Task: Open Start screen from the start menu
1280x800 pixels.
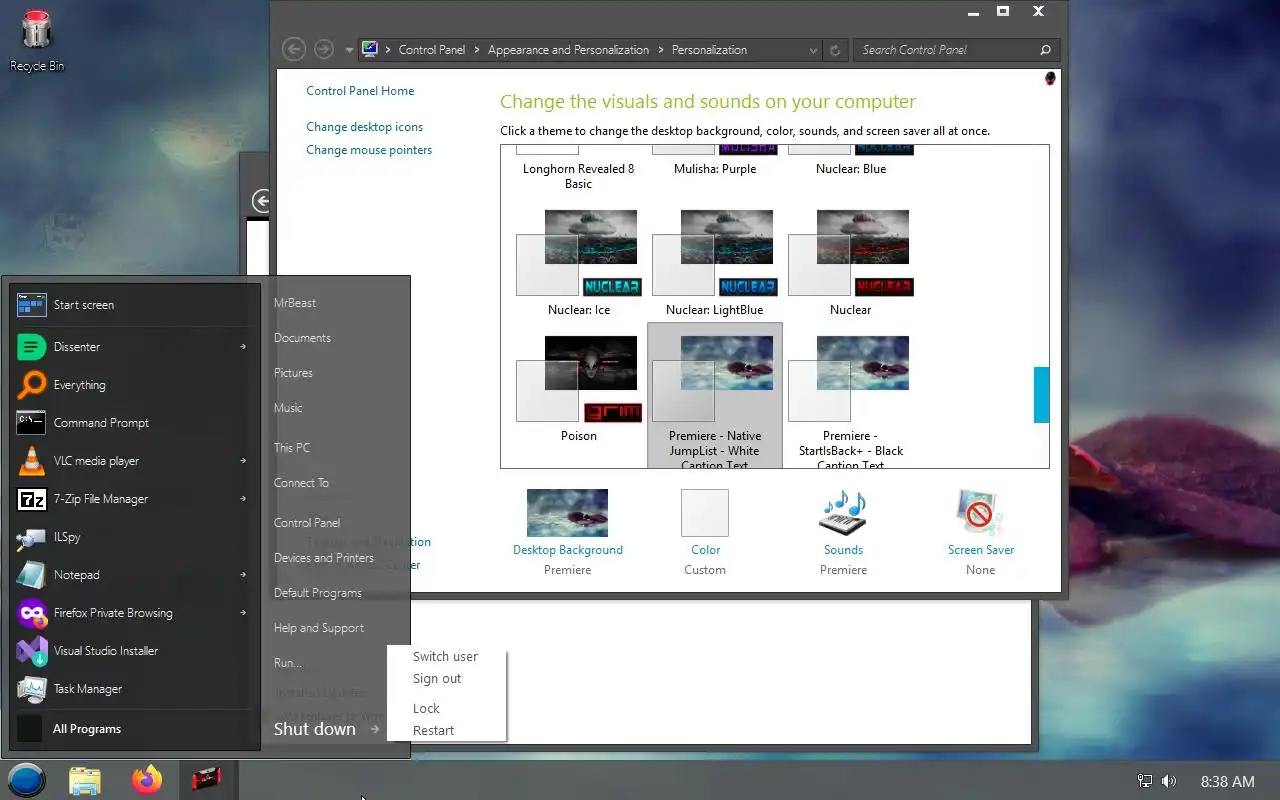Action: point(133,305)
